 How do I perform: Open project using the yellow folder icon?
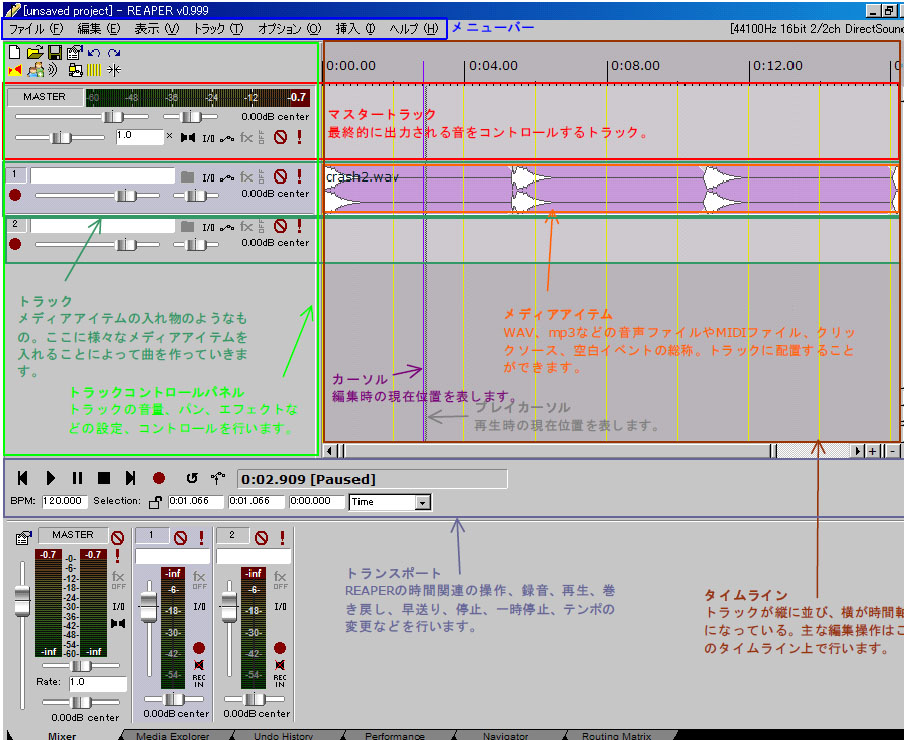click(35, 52)
